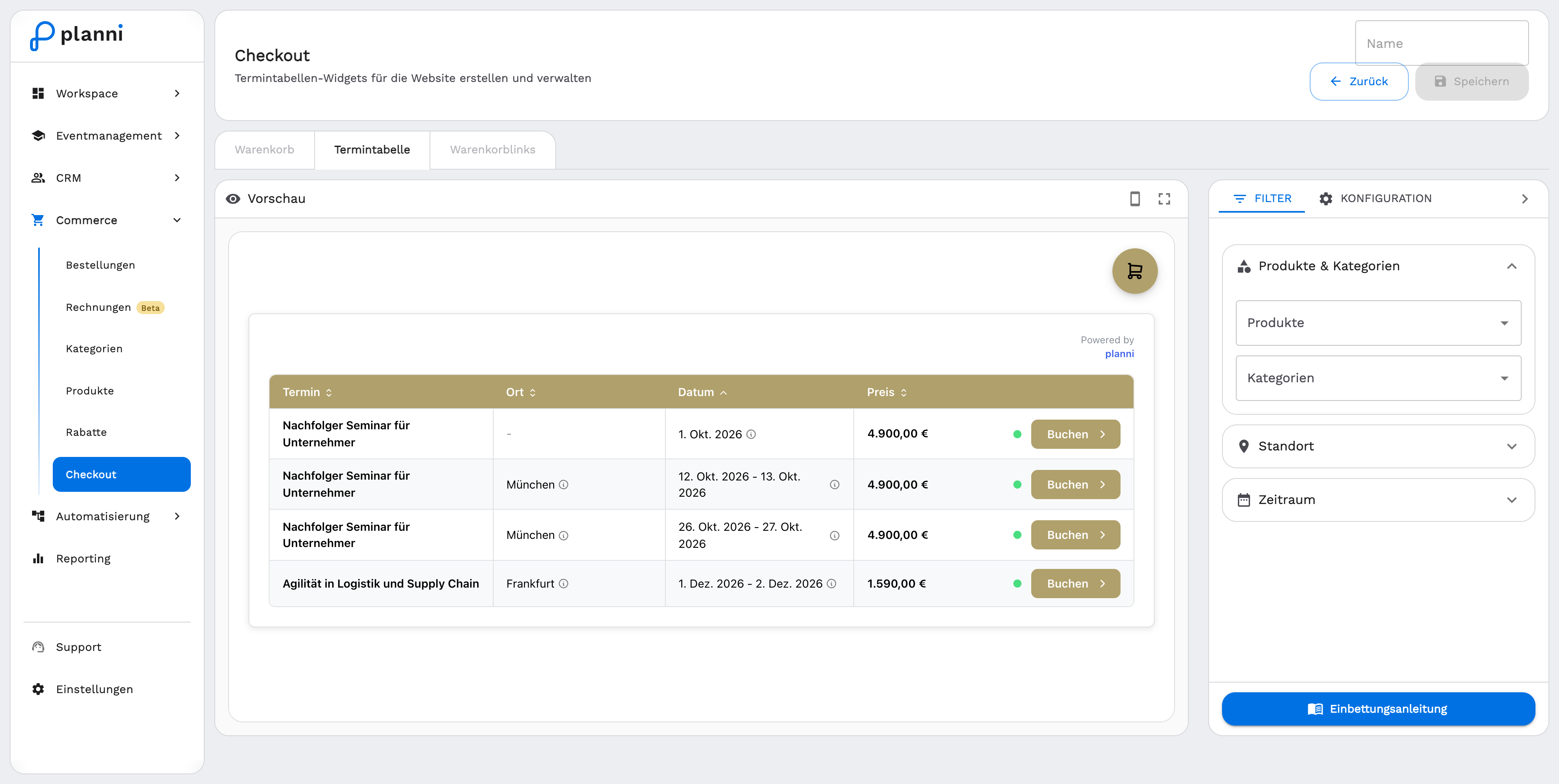
Task: Collapse Produkte & Kategorien section
Action: click(x=1378, y=266)
